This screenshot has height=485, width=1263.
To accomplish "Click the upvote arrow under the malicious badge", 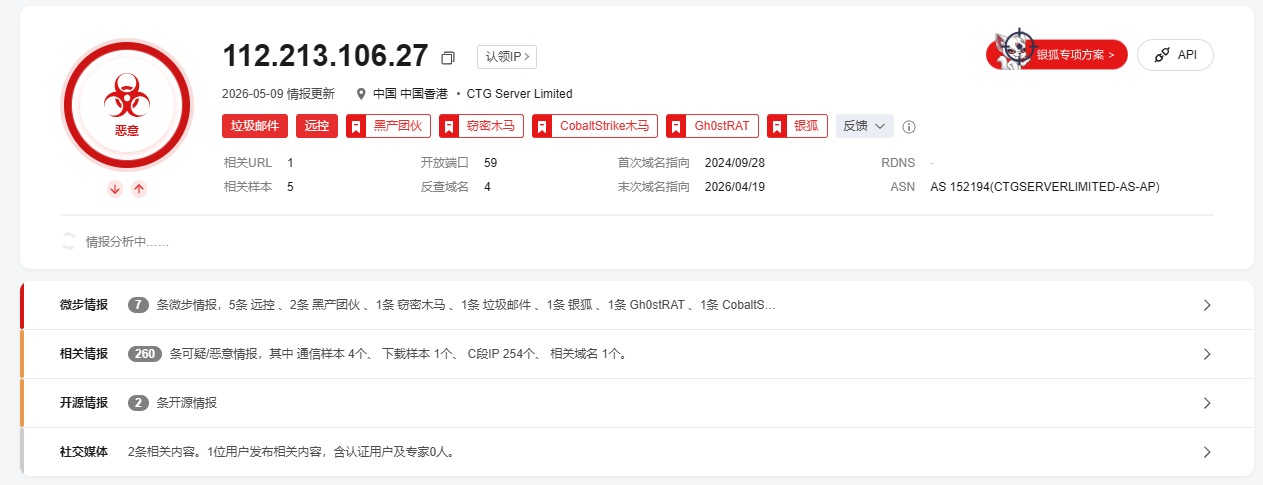I will pos(139,189).
